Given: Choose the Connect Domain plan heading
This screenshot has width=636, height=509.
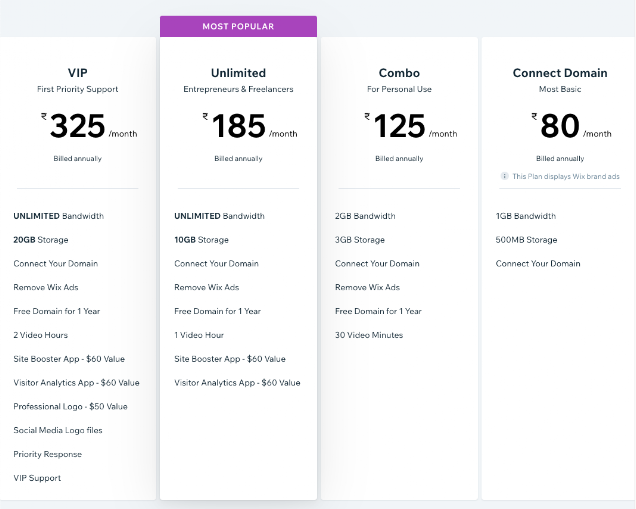Looking at the screenshot, I should [560, 73].
